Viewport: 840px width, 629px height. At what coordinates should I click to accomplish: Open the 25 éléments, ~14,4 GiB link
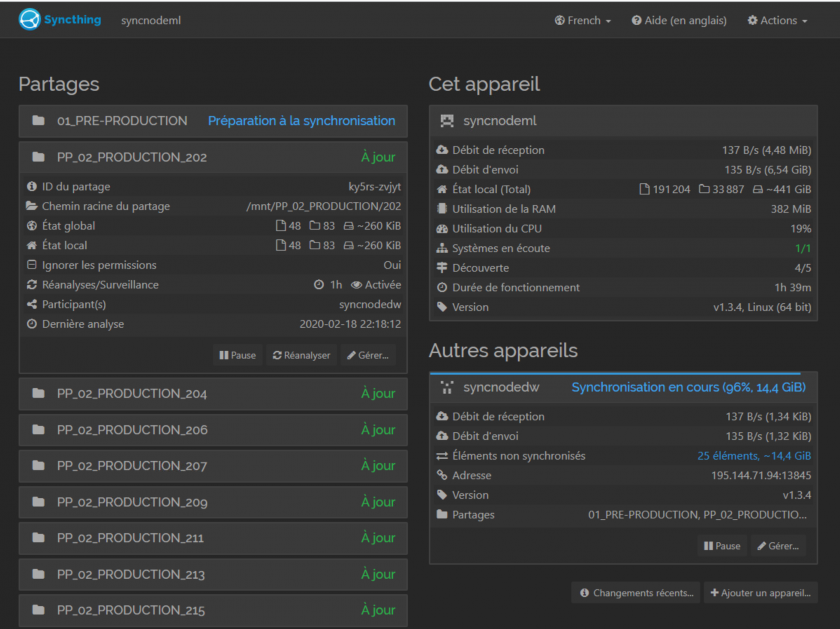tap(754, 456)
